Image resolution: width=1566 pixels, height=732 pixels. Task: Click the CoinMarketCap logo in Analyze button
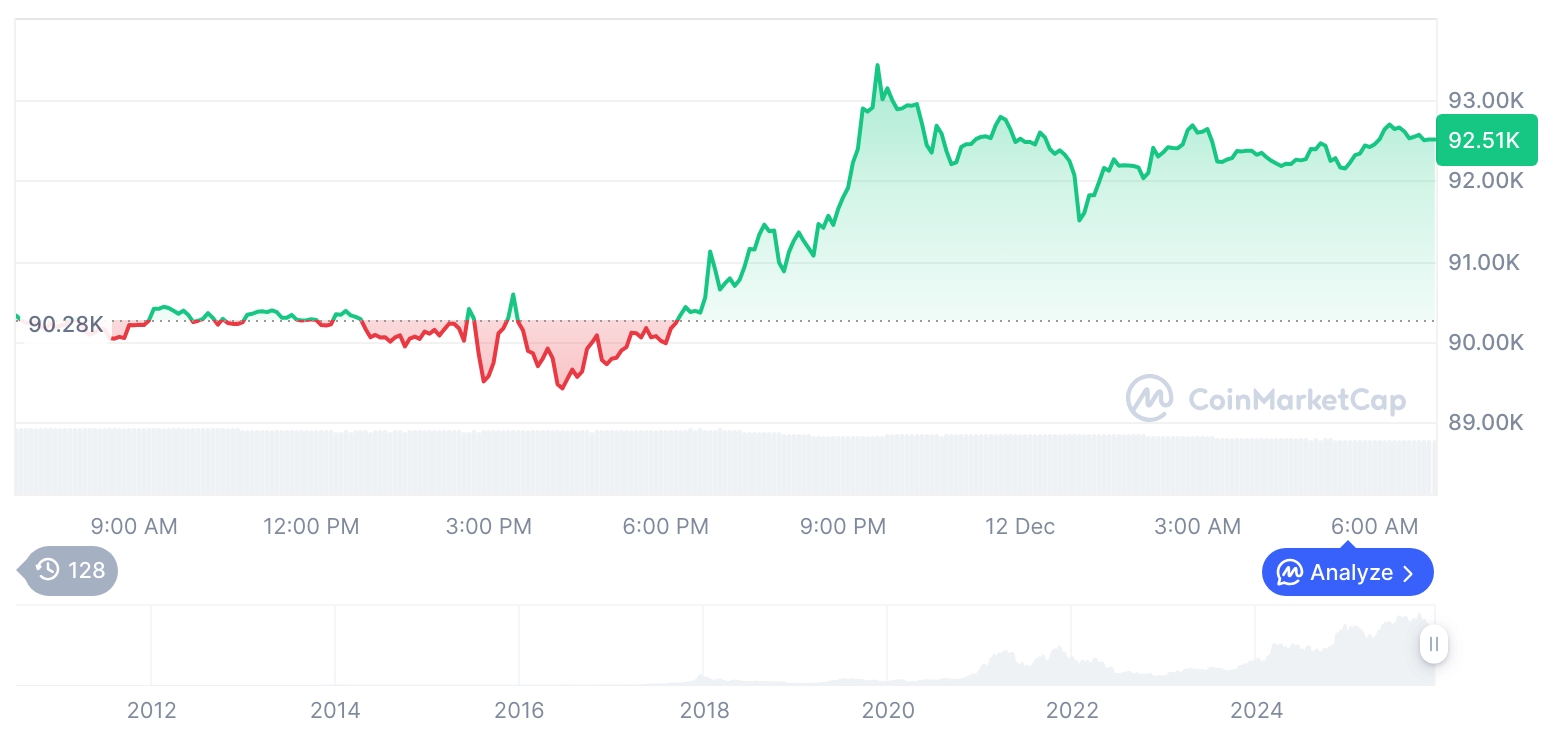coord(1289,573)
